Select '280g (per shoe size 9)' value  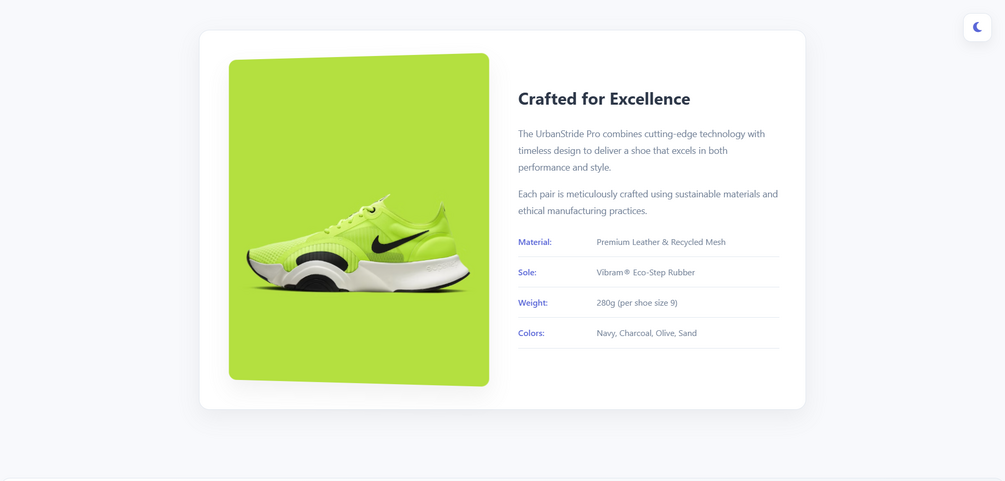tap(636, 303)
